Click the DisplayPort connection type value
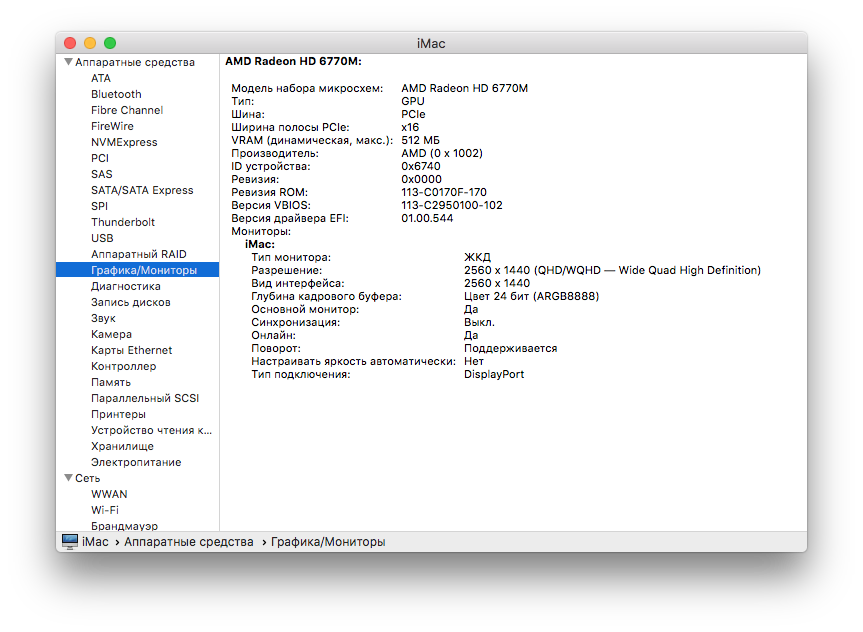The image size is (863, 632). click(494, 374)
